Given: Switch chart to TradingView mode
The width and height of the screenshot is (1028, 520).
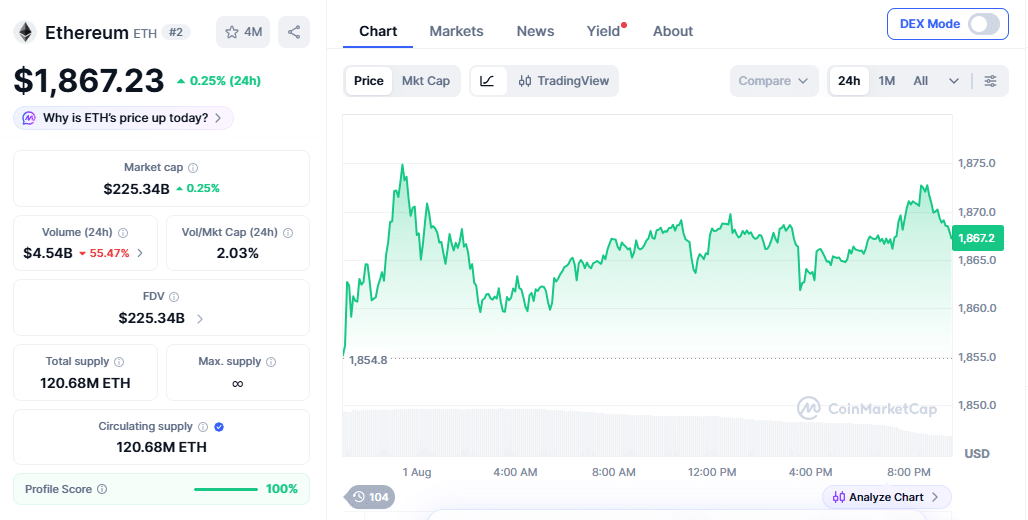Looking at the screenshot, I should (564, 81).
